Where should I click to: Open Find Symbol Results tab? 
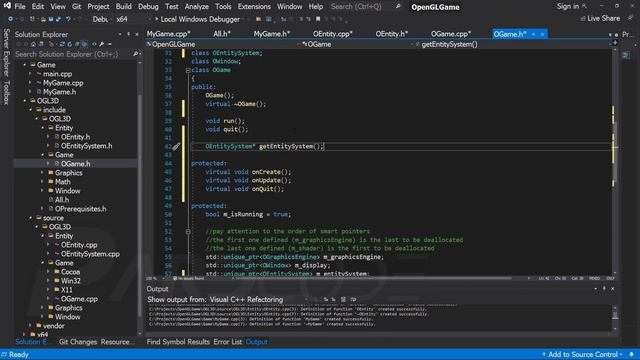click(178, 342)
